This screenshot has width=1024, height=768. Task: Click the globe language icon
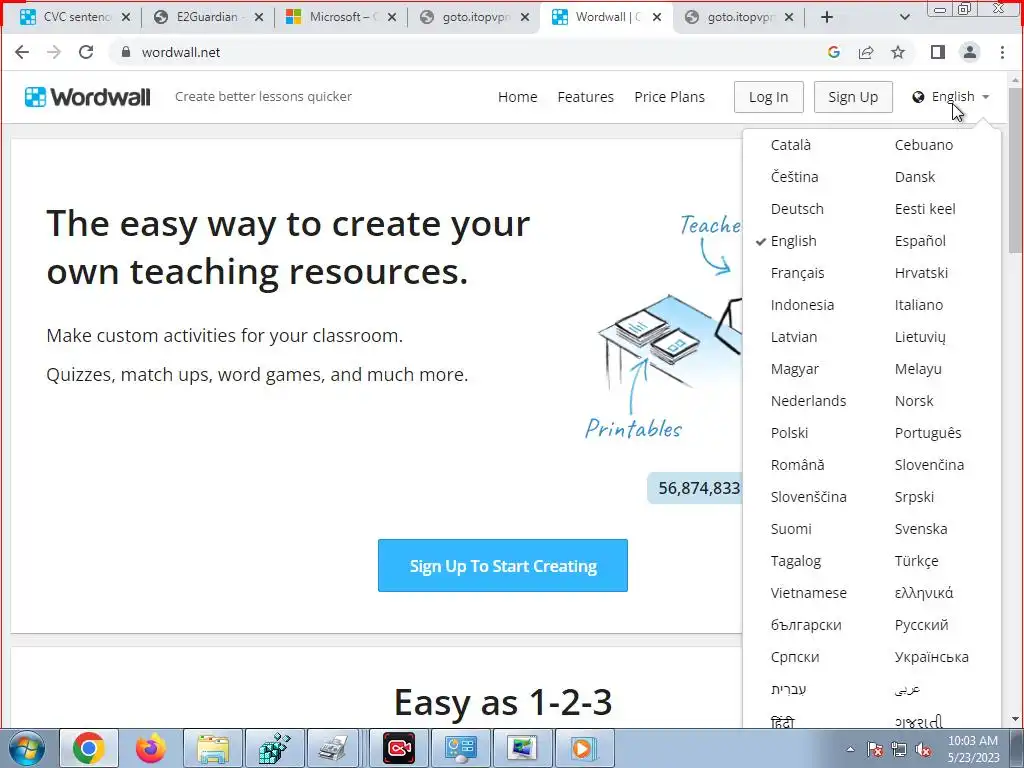(x=918, y=97)
